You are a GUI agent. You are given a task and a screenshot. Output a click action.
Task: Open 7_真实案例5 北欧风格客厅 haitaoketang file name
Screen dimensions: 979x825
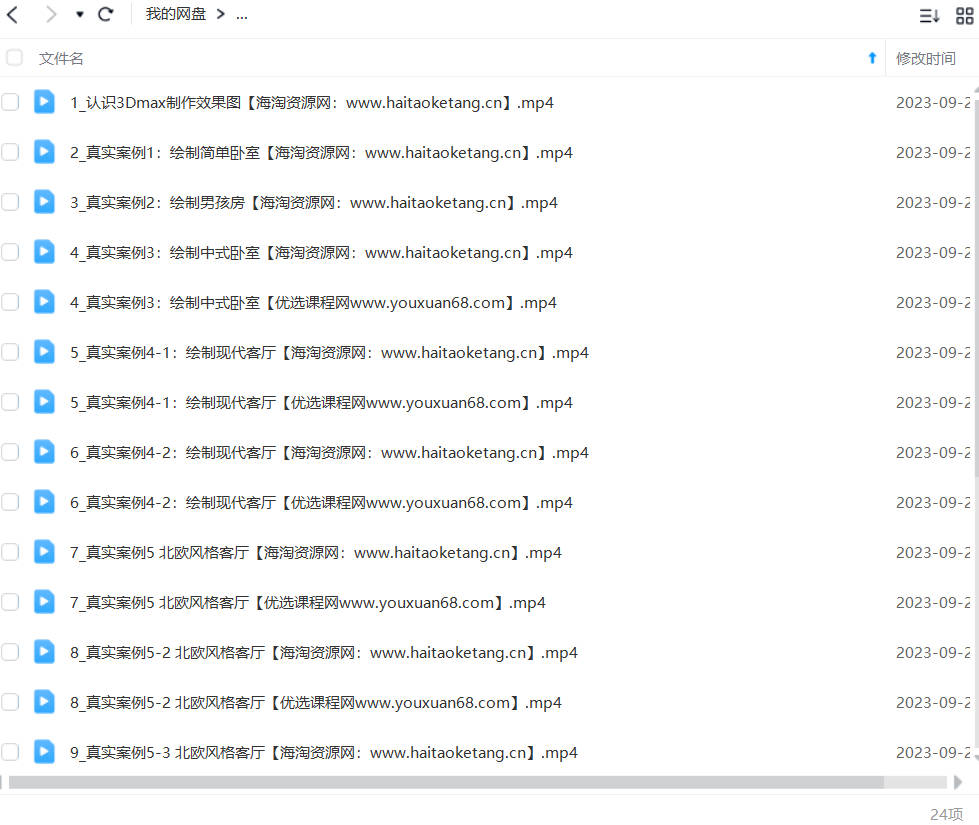point(315,553)
